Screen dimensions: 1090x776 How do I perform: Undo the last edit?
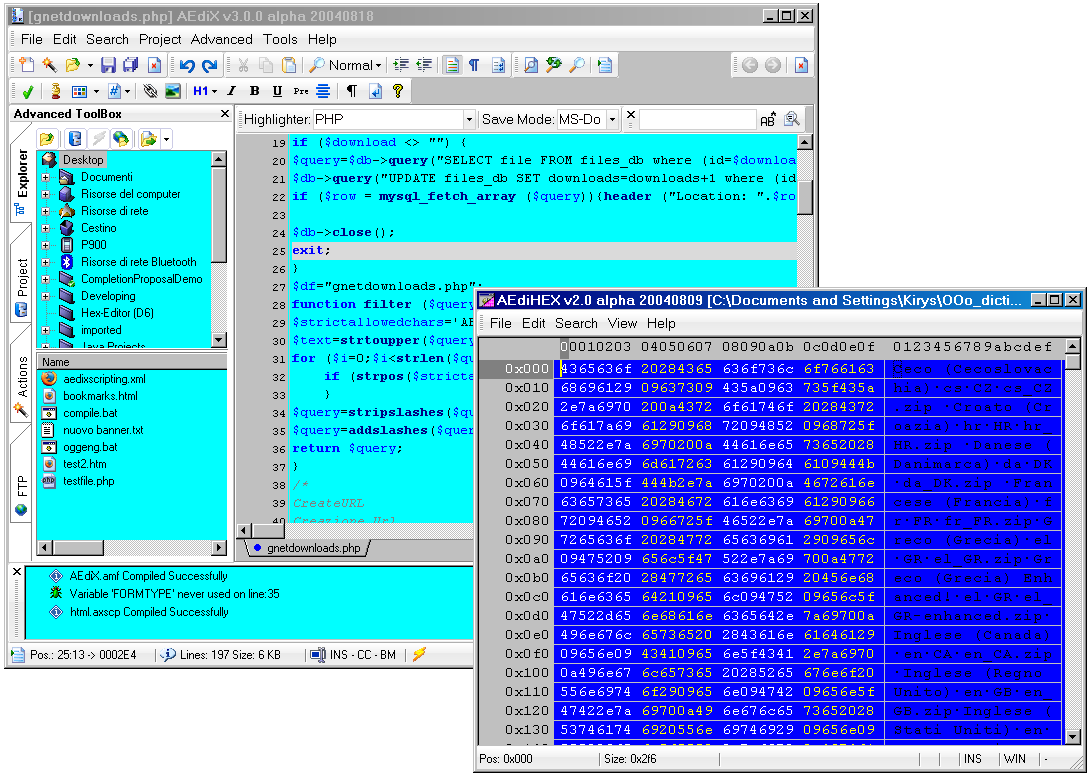186,65
